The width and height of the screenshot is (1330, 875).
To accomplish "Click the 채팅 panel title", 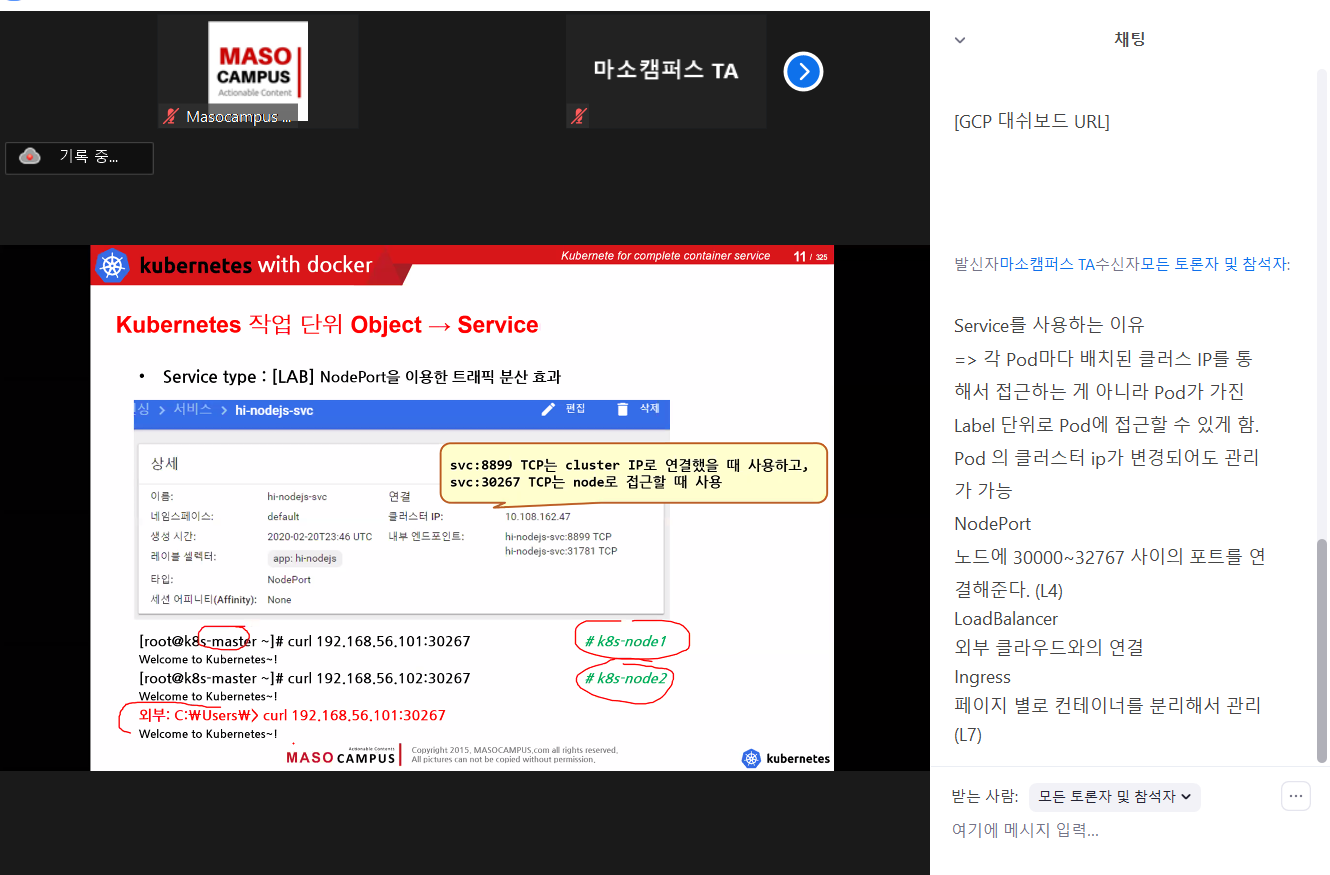I will pyautogui.click(x=1129, y=40).
